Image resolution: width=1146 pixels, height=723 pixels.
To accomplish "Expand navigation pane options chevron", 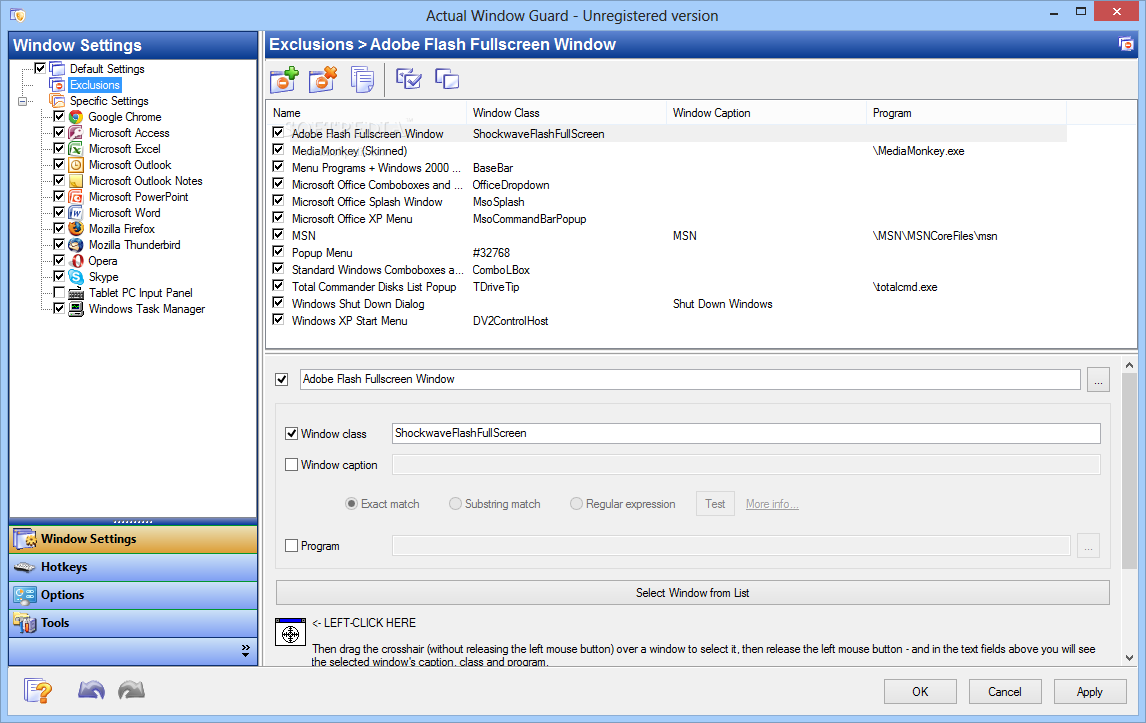I will pos(246,651).
